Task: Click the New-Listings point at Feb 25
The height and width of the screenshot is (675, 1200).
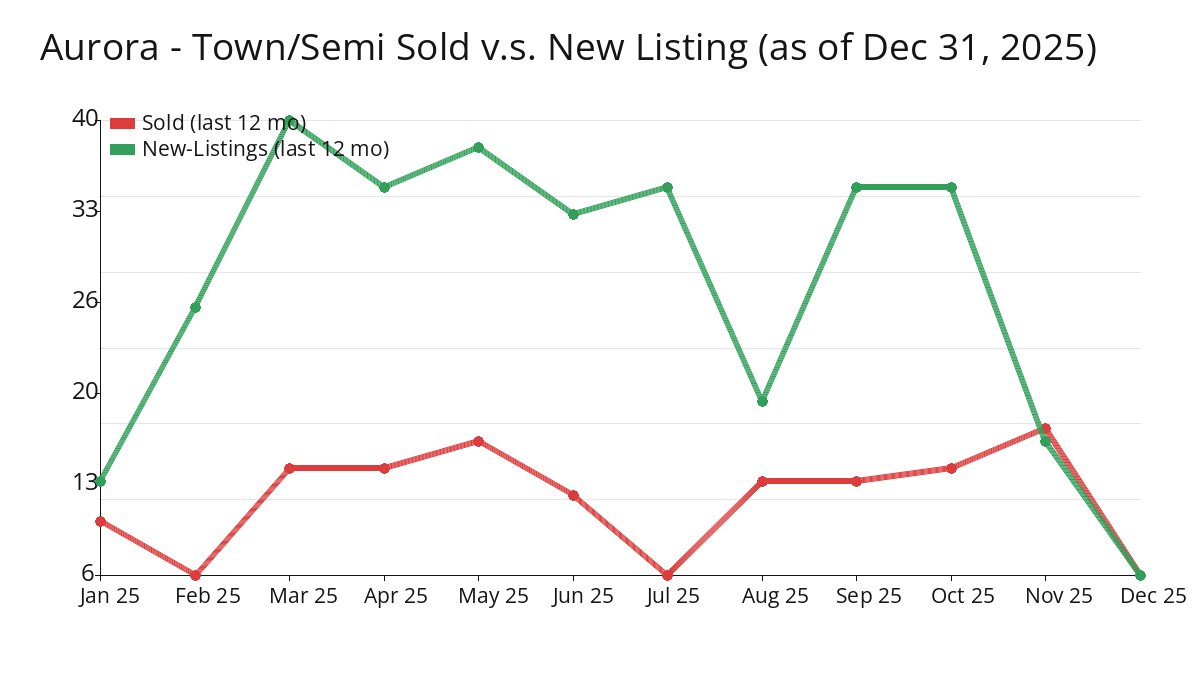Action: (x=195, y=307)
